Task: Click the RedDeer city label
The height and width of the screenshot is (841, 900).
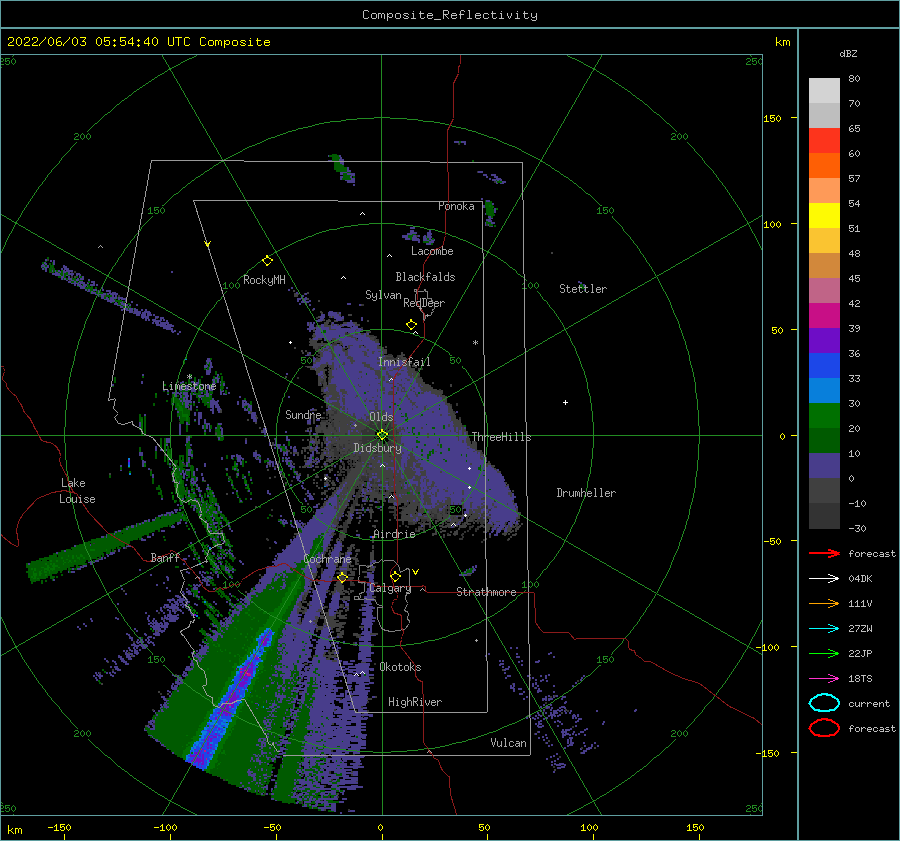Action: coord(424,303)
